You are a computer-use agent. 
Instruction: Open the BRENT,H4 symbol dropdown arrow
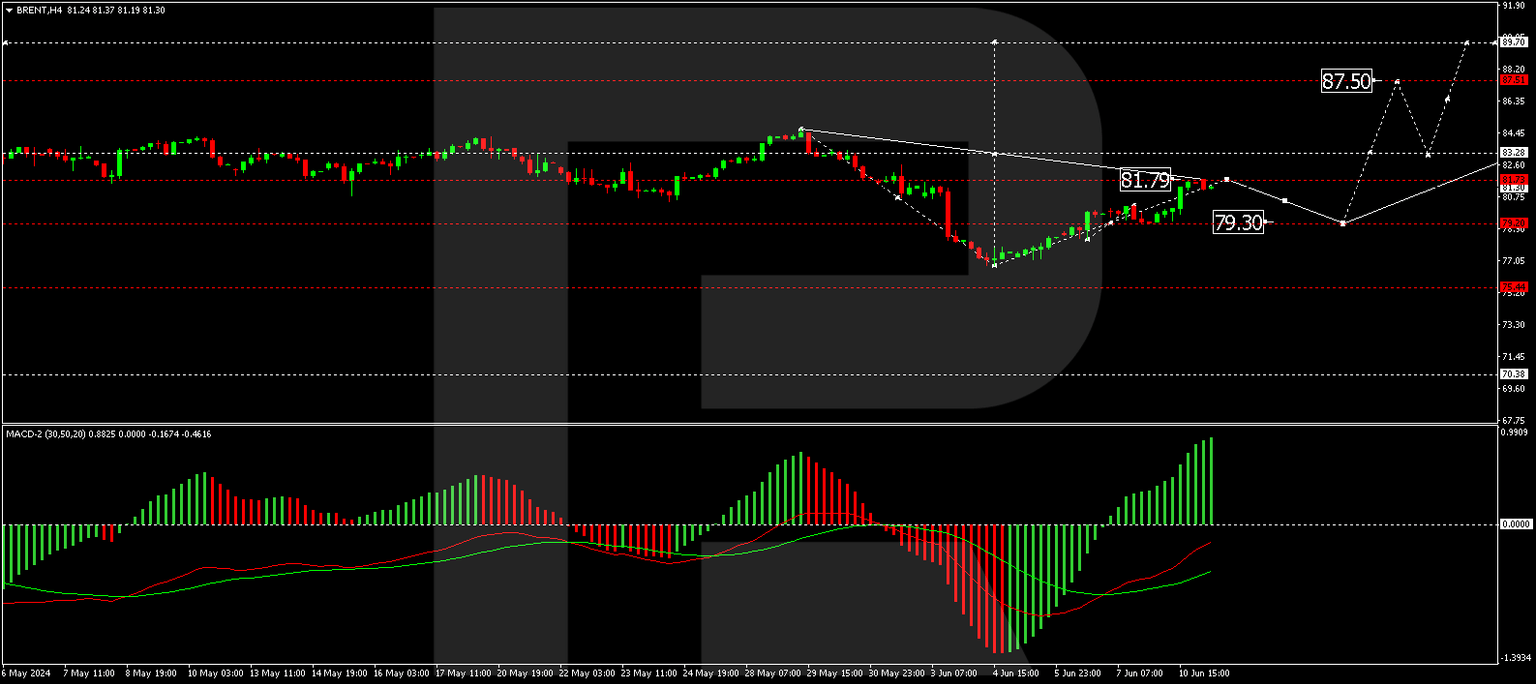coord(8,8)
